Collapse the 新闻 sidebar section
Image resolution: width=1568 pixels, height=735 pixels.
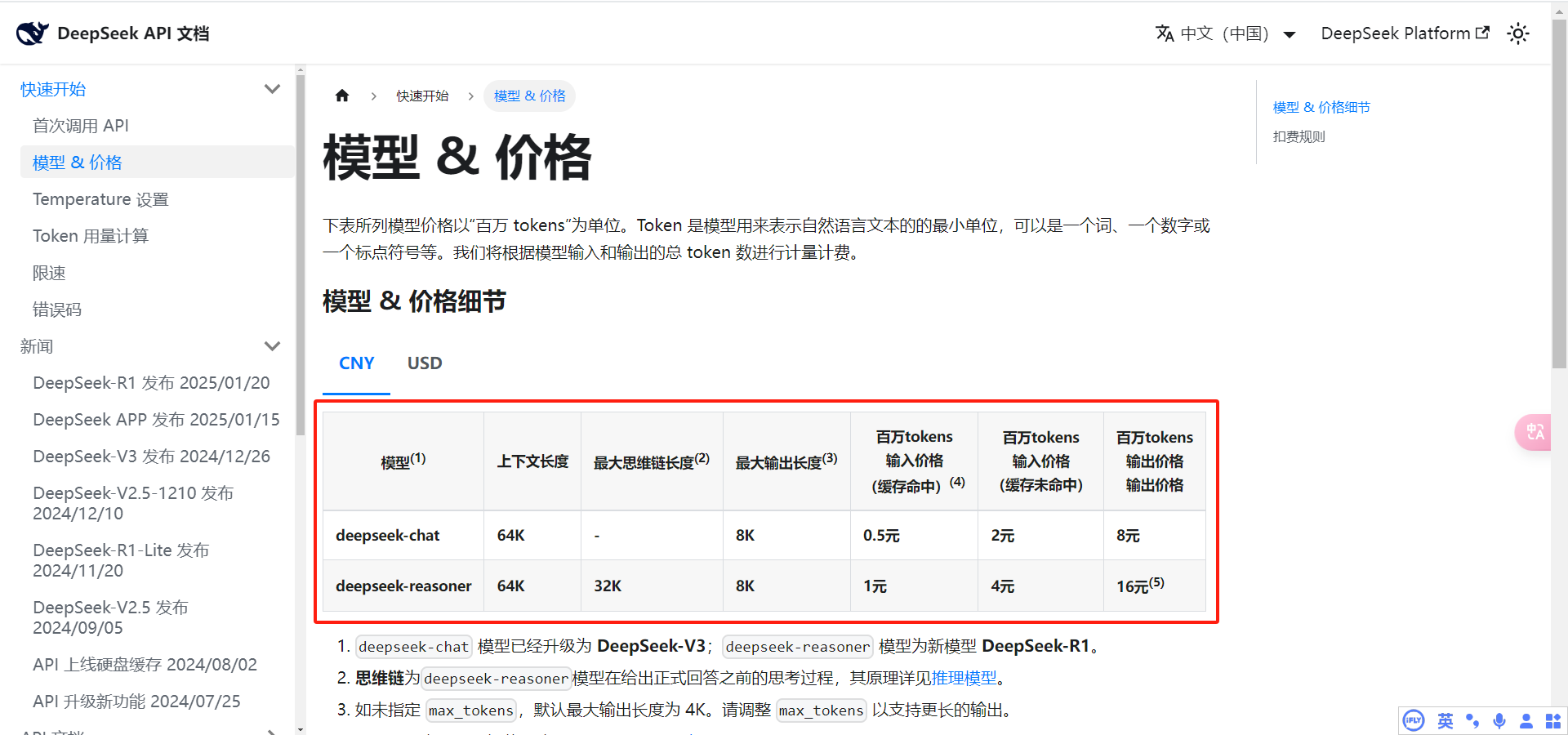pos(272,346)
